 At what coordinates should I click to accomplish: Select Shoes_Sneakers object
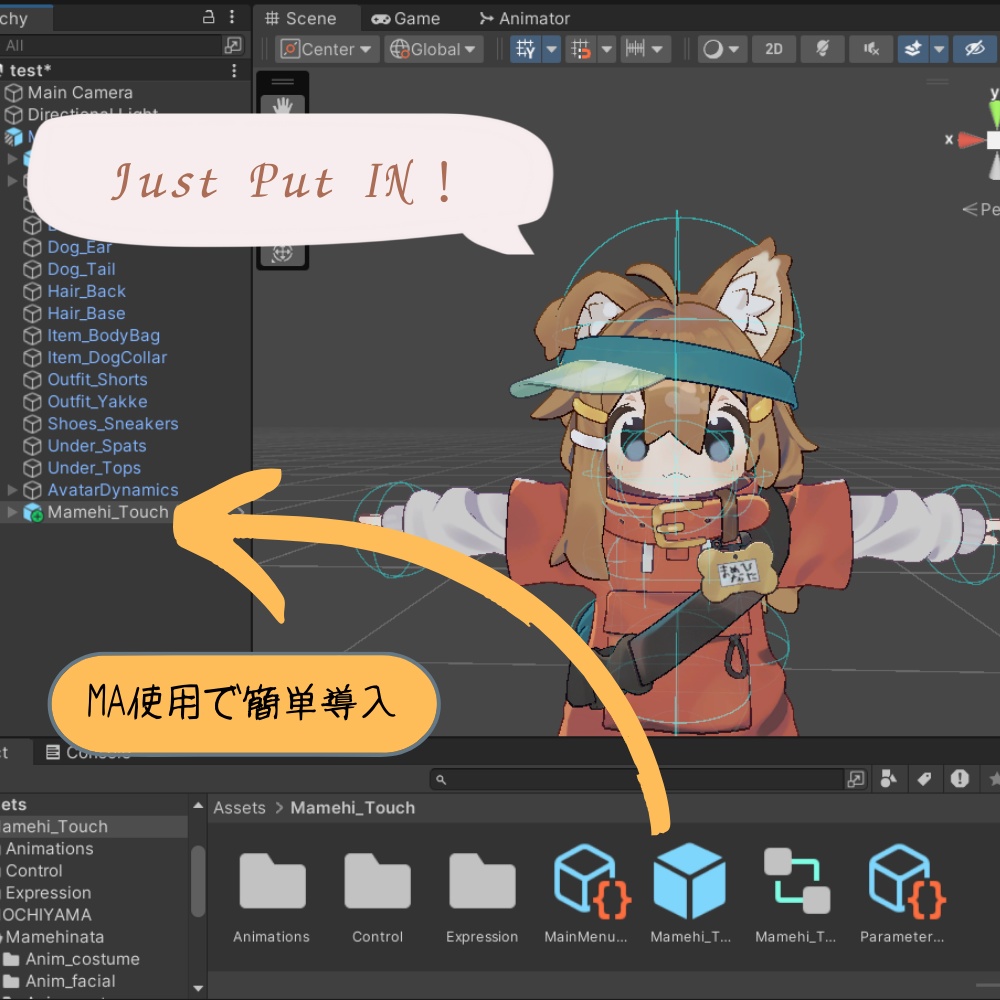[x=113, y=424]
